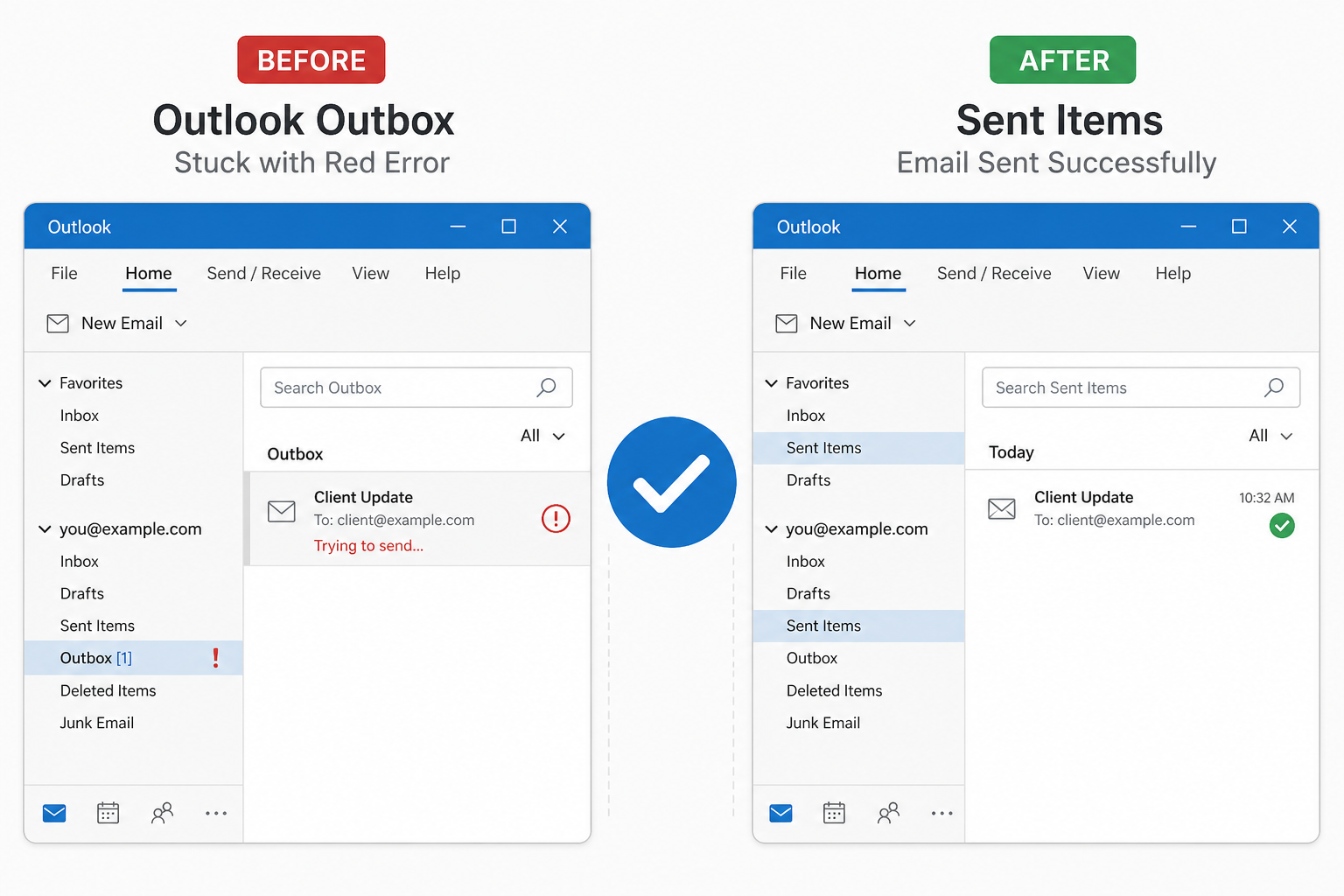Minimize the Before Outlook window

tap(458, 227)
